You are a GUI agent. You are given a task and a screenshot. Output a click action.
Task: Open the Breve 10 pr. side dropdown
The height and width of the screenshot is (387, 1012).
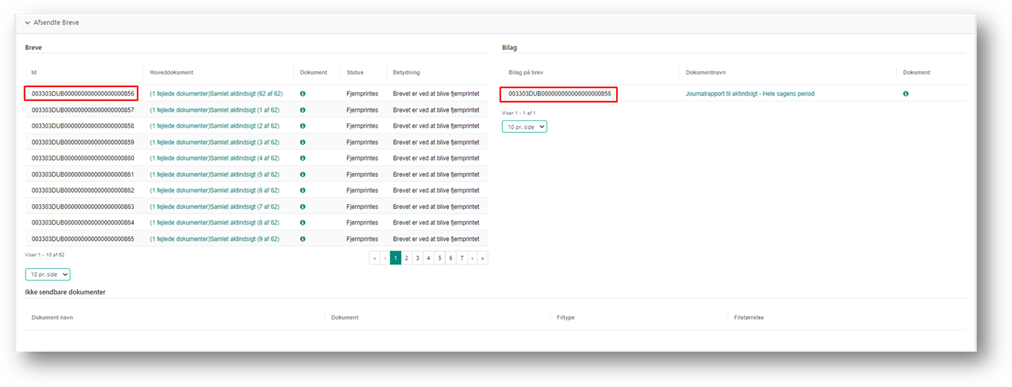48,274
